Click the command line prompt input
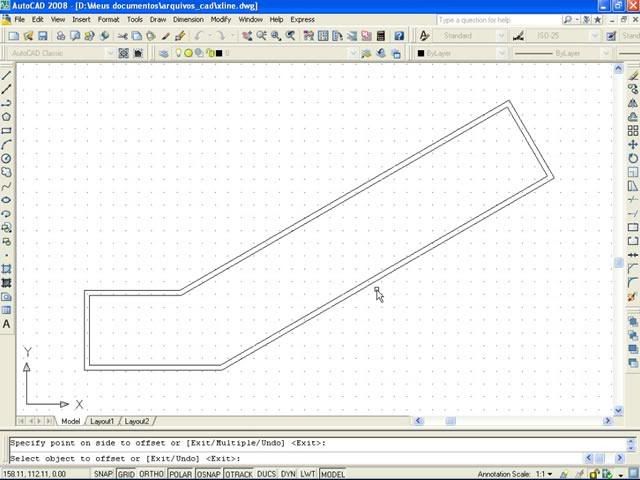The width and height of the screenshot is (640, 480). (297, 458)
